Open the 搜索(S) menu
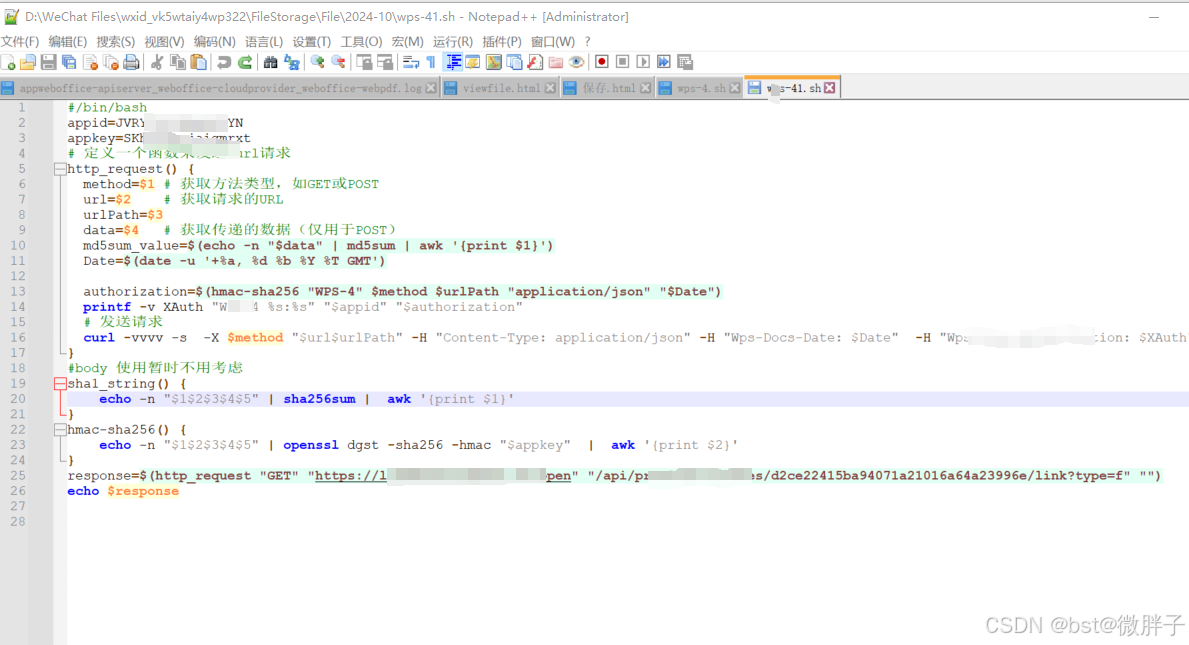This screenshot has height=645, width=1189. point(115,42)
